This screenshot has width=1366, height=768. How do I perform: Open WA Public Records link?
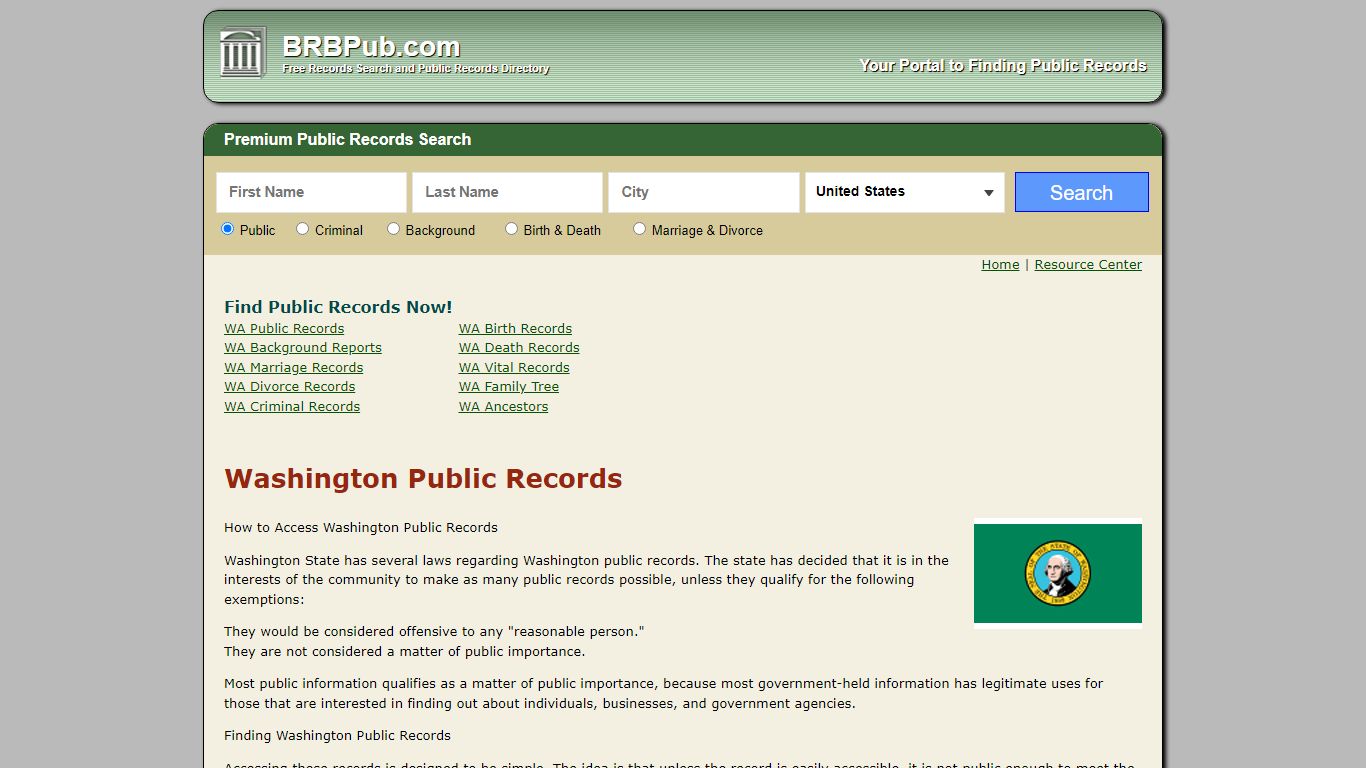pos(284,329)
